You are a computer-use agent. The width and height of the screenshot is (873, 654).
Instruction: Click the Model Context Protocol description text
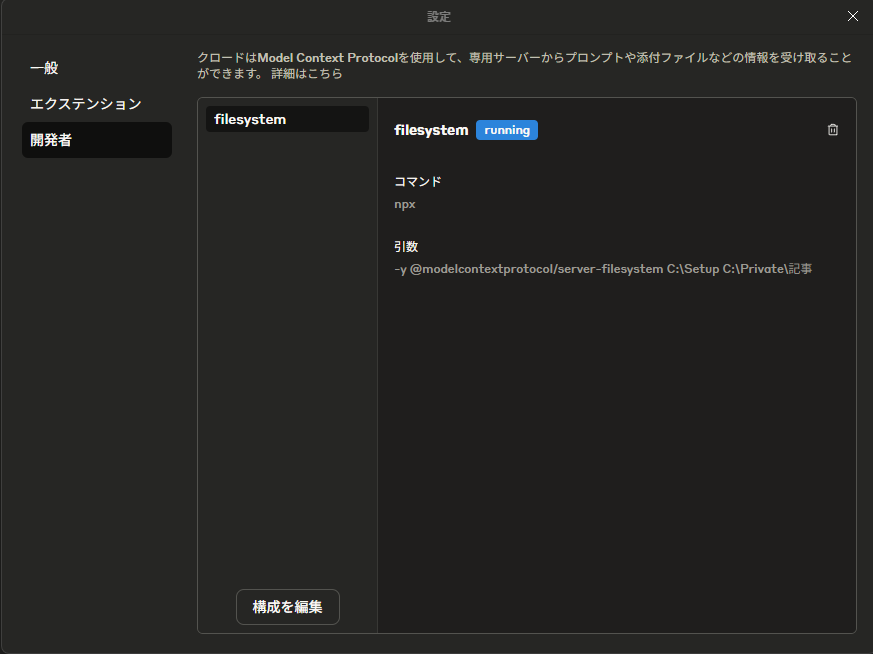point(450,58)
